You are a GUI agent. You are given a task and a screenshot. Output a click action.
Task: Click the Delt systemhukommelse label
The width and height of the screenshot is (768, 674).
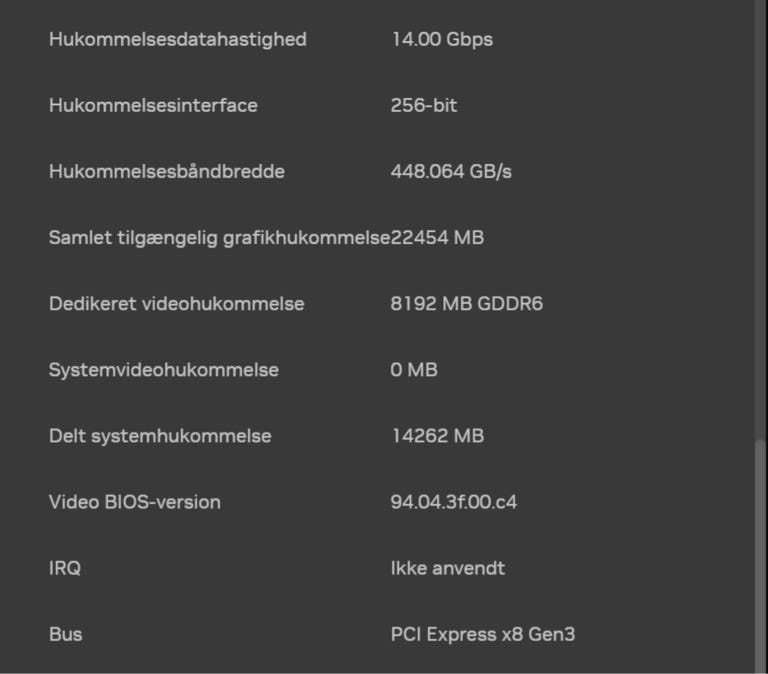click(160, 436)
